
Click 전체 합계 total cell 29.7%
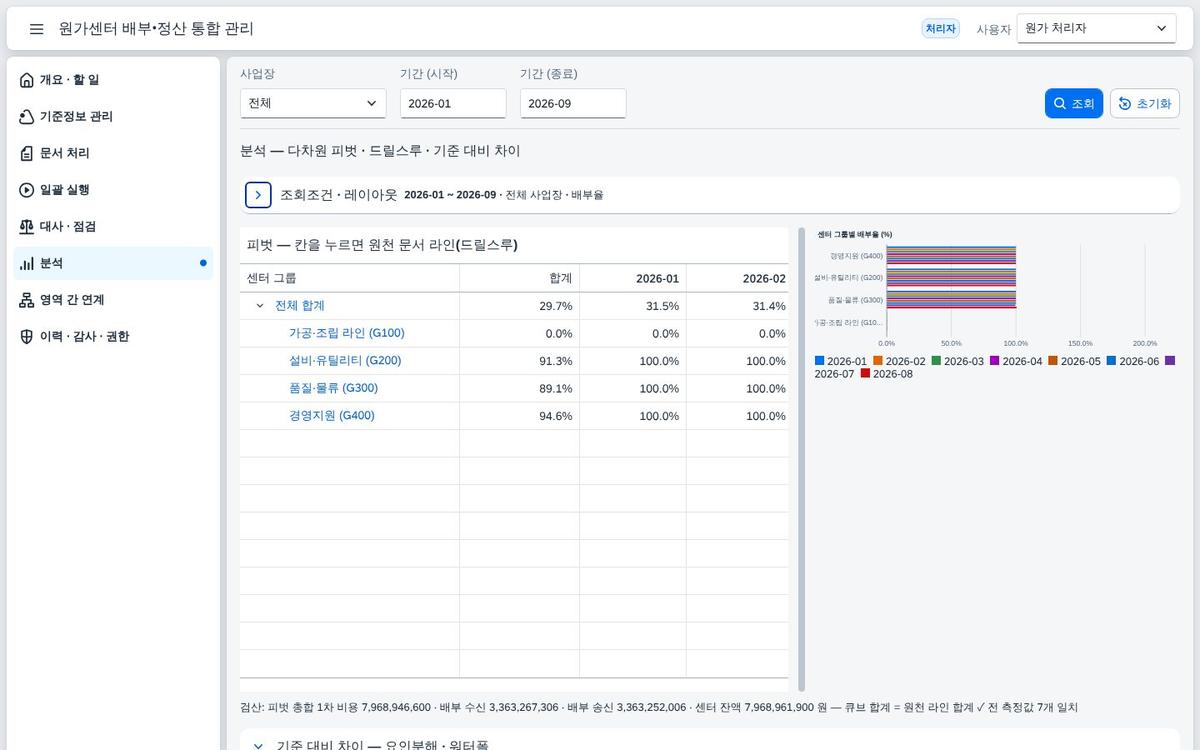tap(519, 306)
